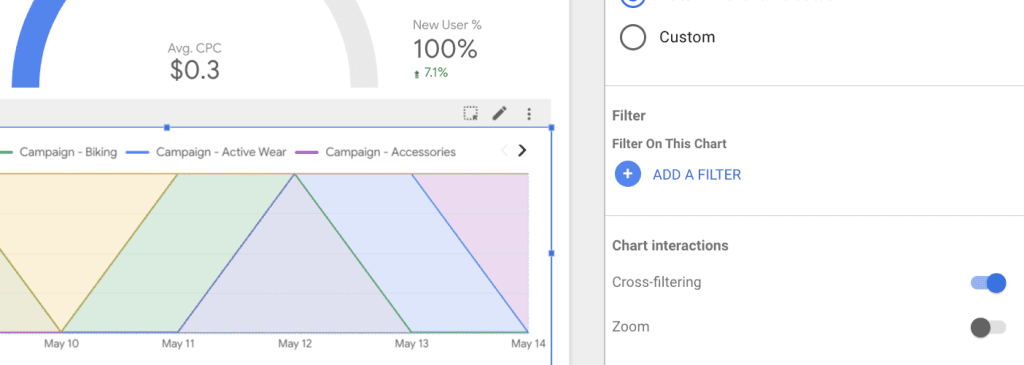Click the chart's top-center resize handle
1024x365 pixels.
click(167, 127)
